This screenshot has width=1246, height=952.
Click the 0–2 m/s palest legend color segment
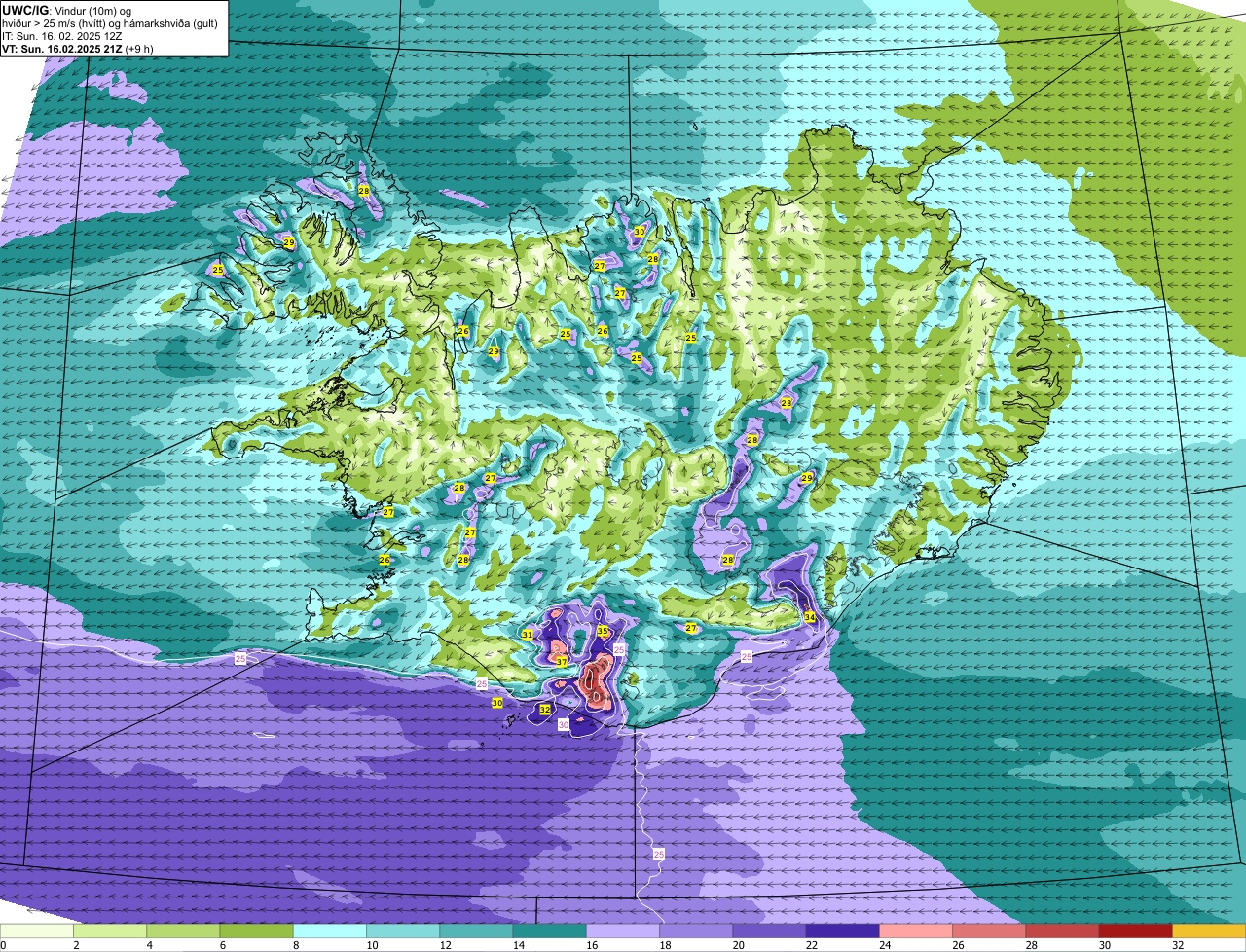(x=37, y=931)
